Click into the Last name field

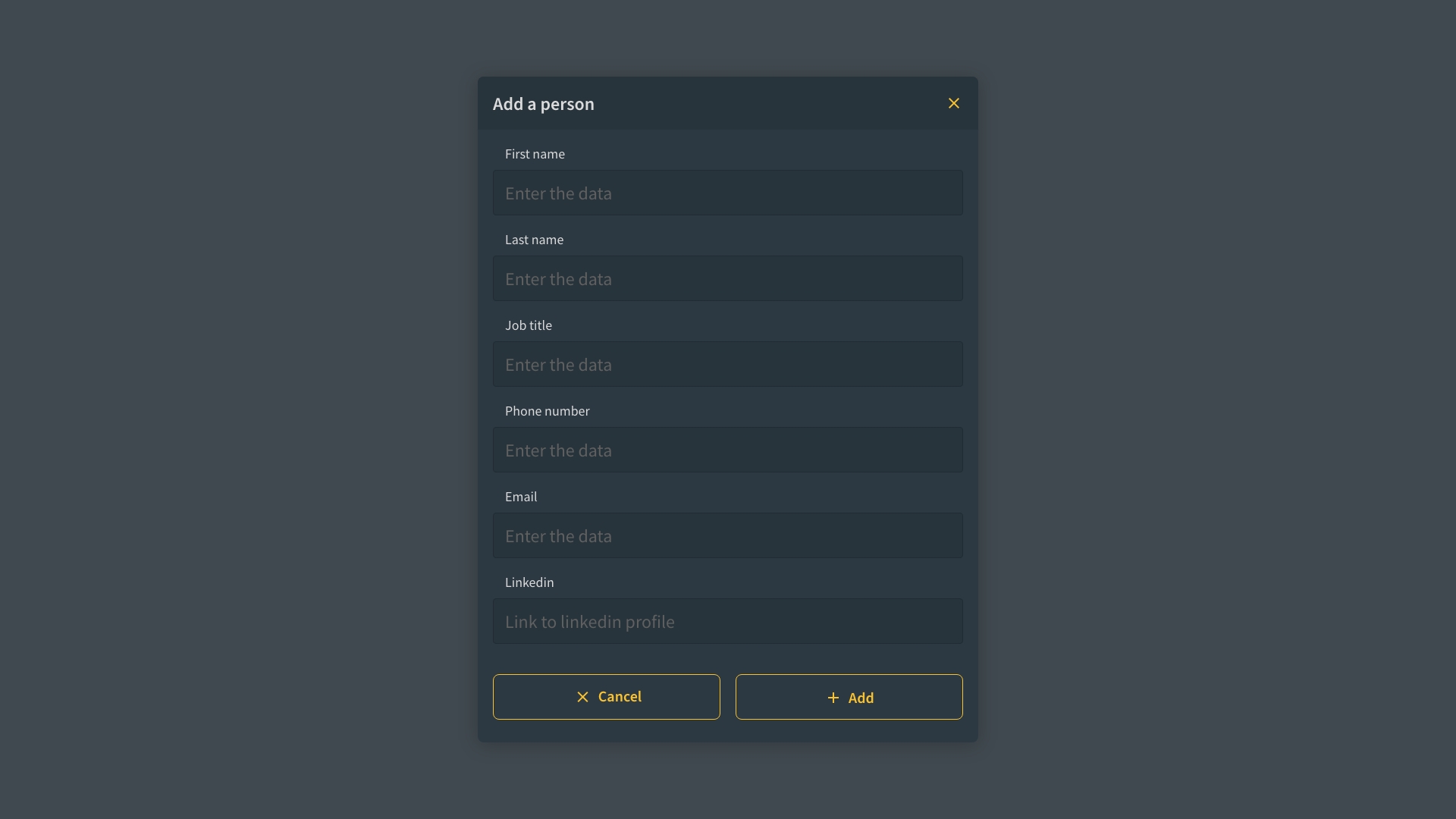coord(727,278)
